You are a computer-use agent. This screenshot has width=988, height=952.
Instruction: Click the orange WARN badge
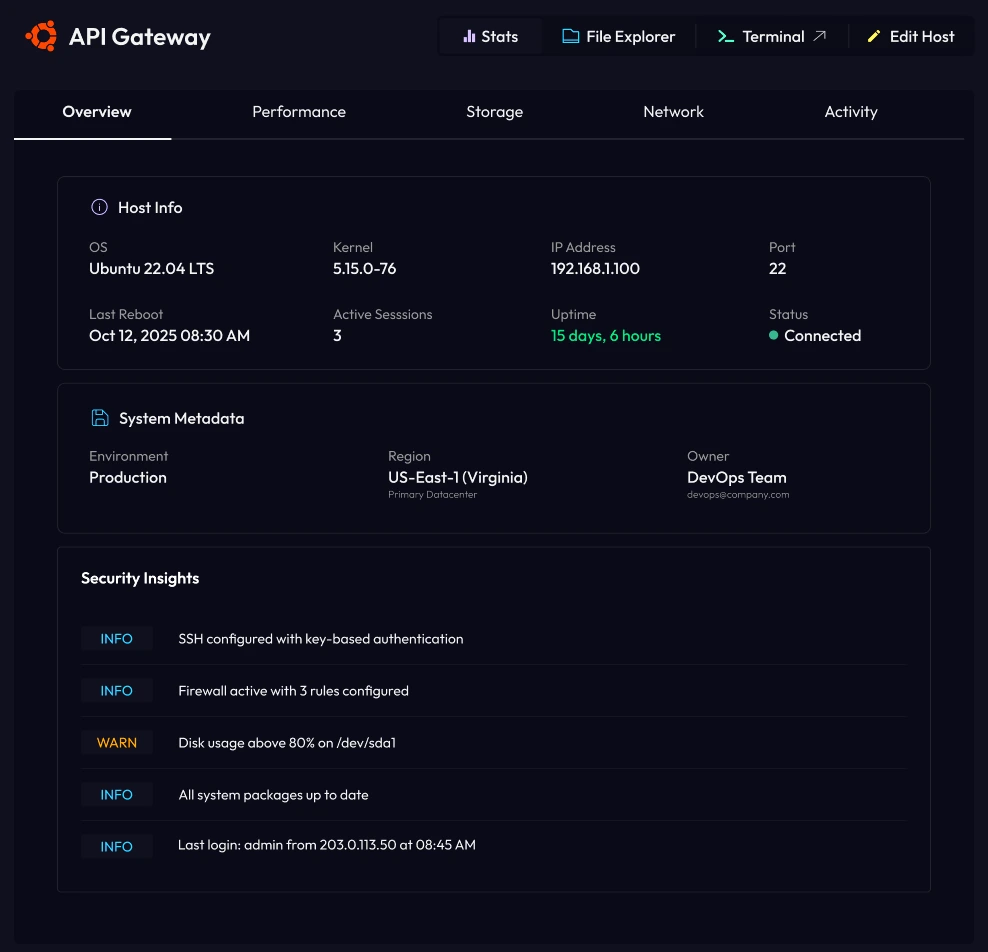(x=117, y=742)
